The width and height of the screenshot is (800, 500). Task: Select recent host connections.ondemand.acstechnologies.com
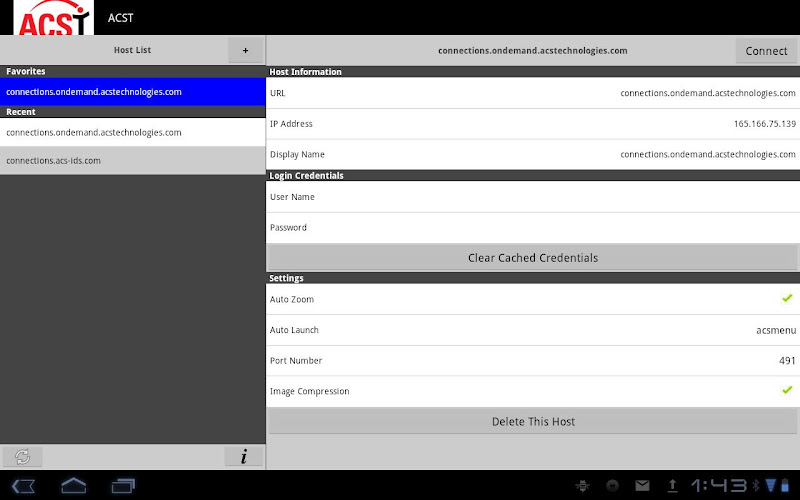click(x=133, y=133)
